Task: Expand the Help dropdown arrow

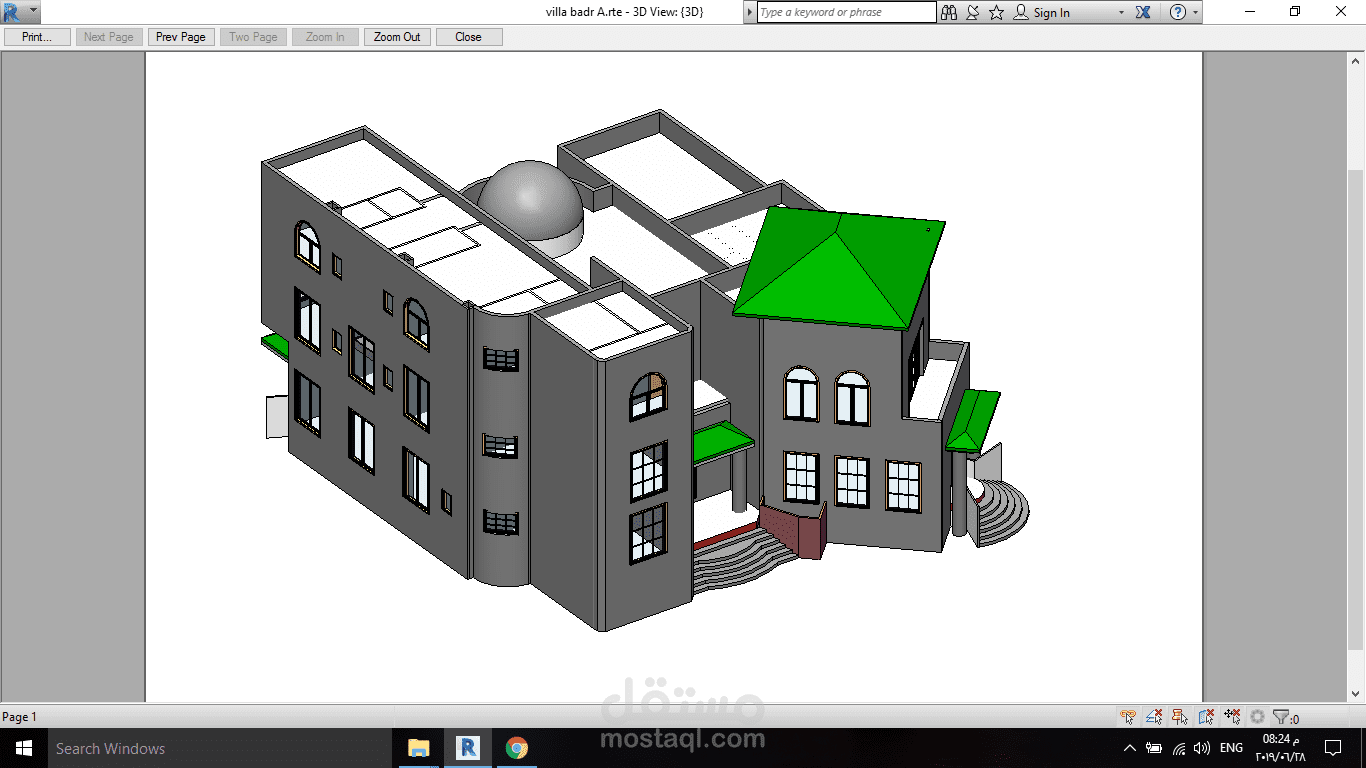Action: point(1196,13)
